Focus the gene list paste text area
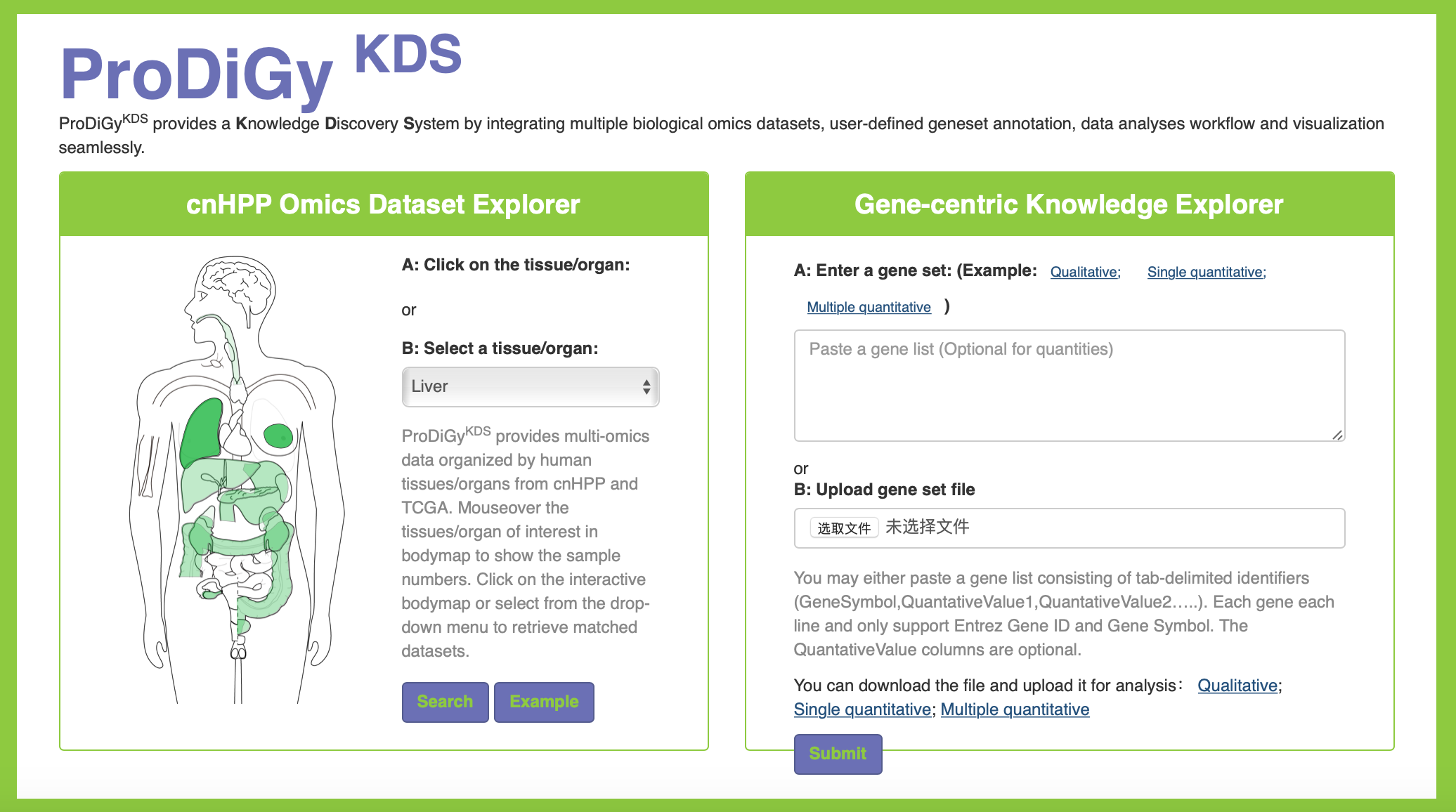Screen dimensions: 1456x812 [1069, 385]
